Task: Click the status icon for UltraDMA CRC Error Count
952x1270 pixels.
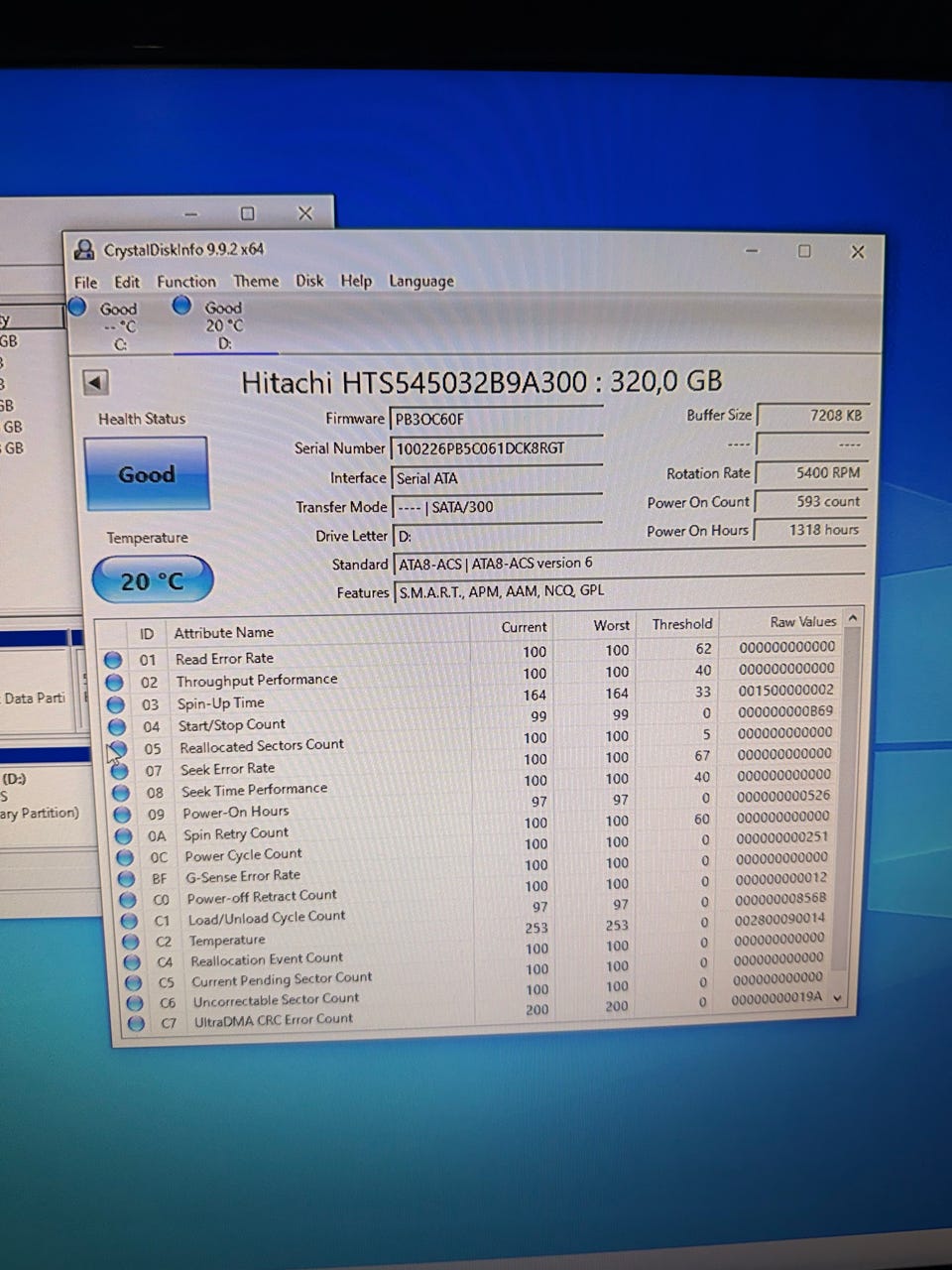Action: (136, 1023)
